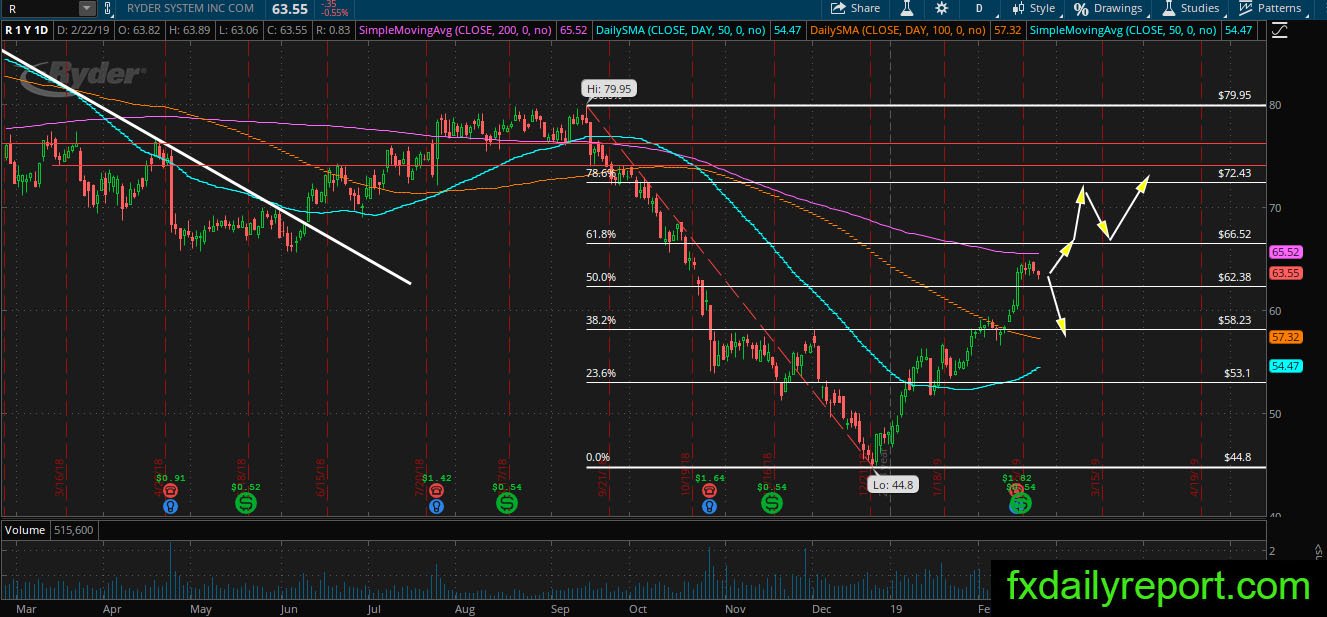Image resolution: width=1327 pixels, height=617 pixels.
Task: Open chart settings gear icon
Action: tap(941, 8)
